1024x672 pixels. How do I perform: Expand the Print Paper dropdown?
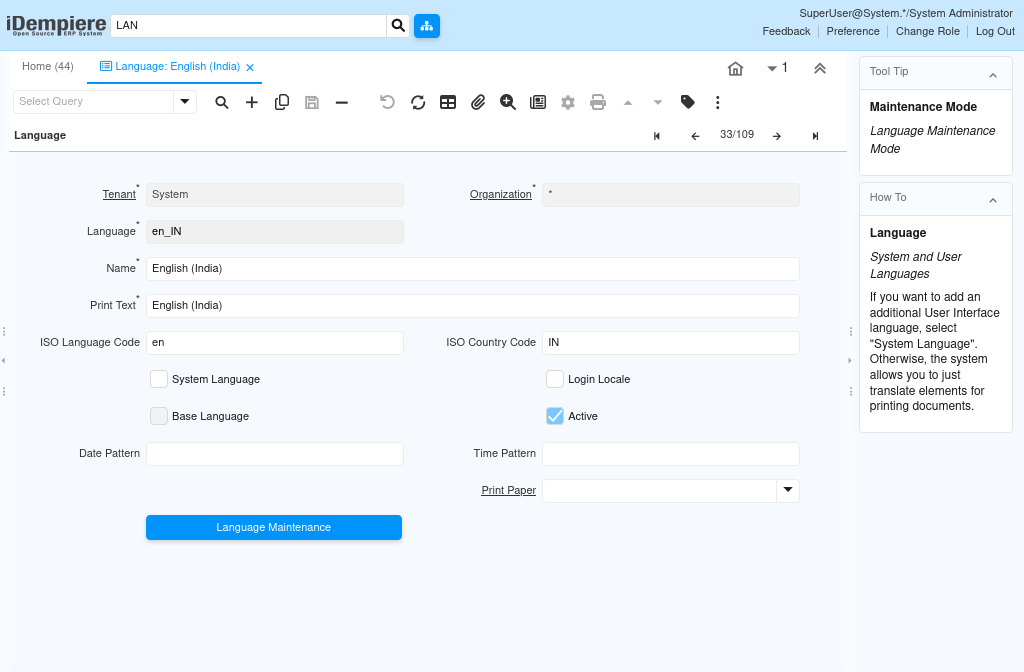[788, 490]
